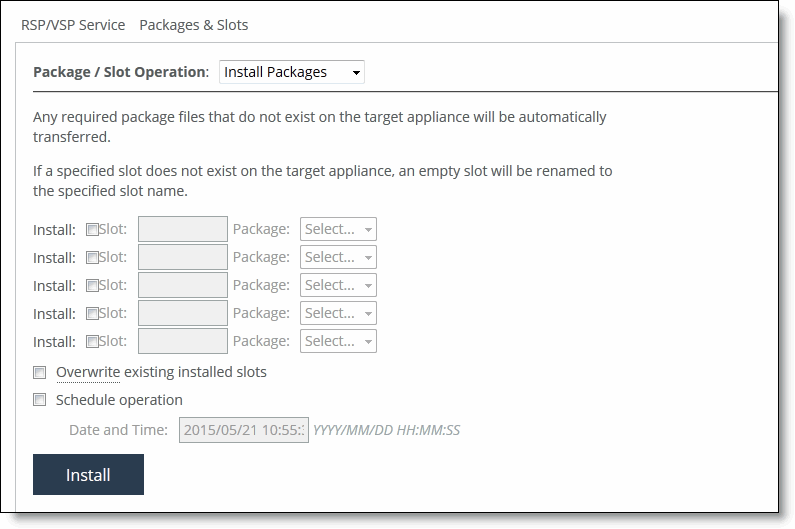Click the third row Slot name field
Screen dimensions: 795x529
tap(182, 285)
